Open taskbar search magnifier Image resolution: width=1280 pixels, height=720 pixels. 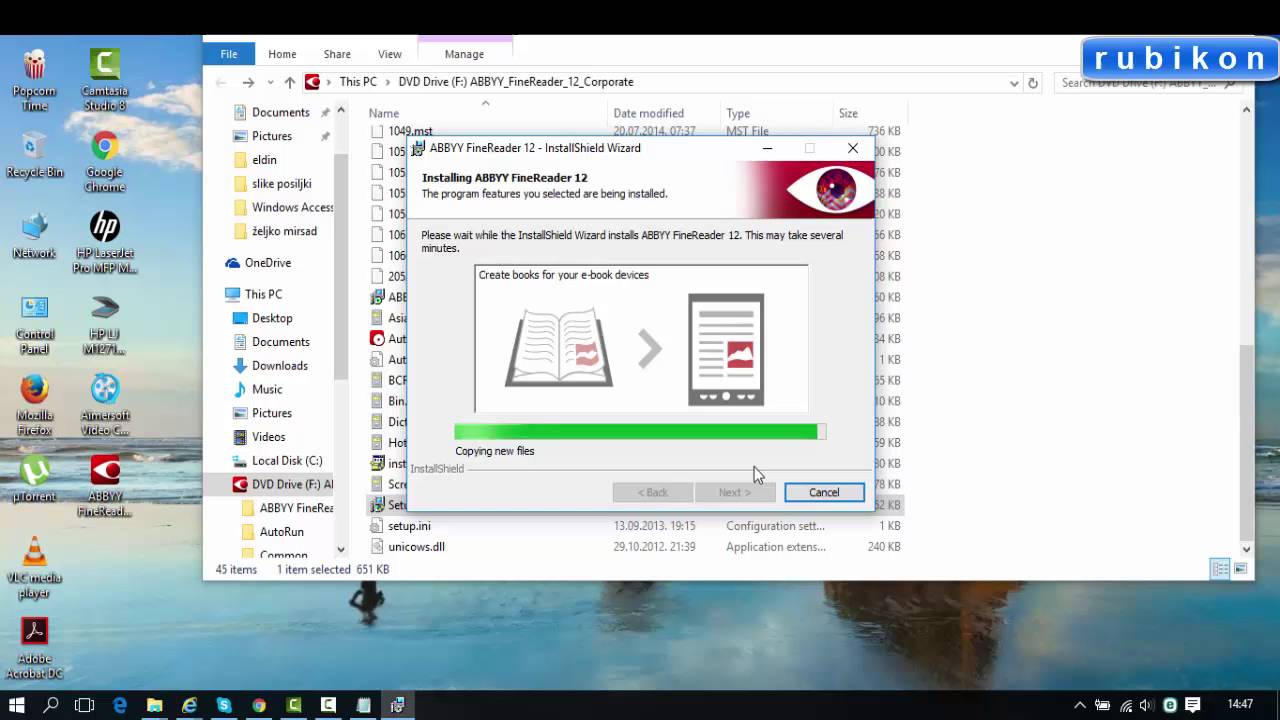[x=51, y=705]
